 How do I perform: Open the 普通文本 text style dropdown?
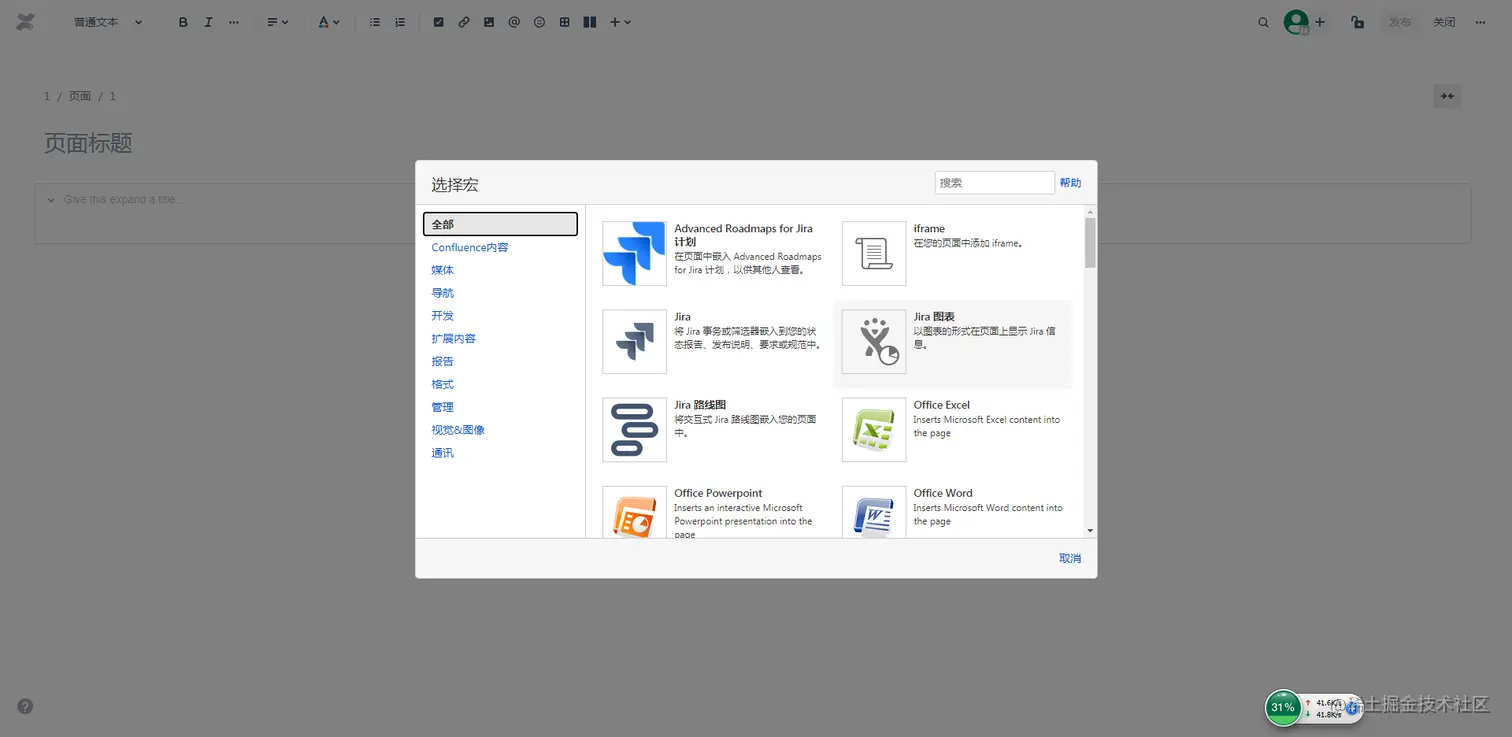point(107,22)
